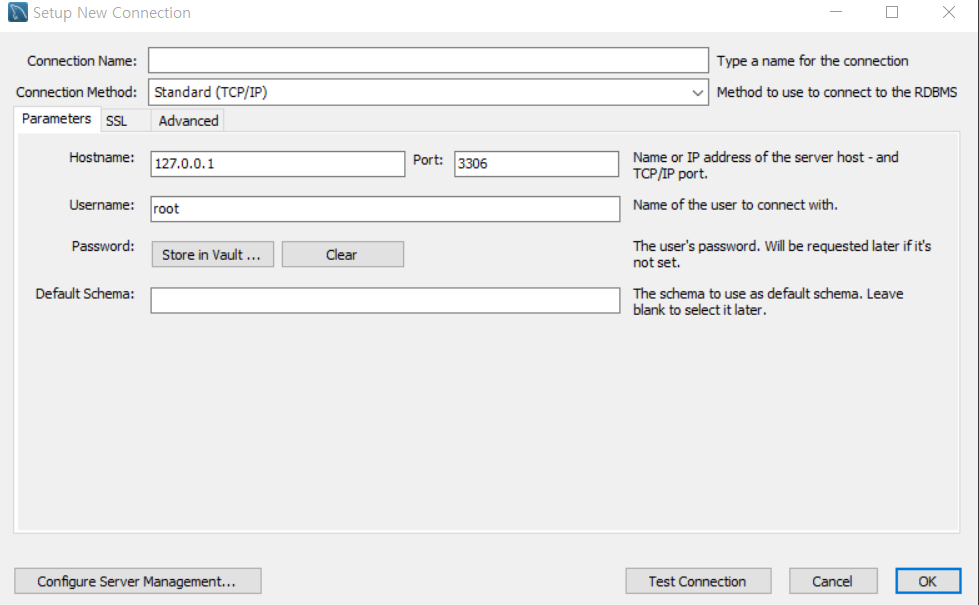
Task: Click the Default Schema input field
Action: point(384,300)
